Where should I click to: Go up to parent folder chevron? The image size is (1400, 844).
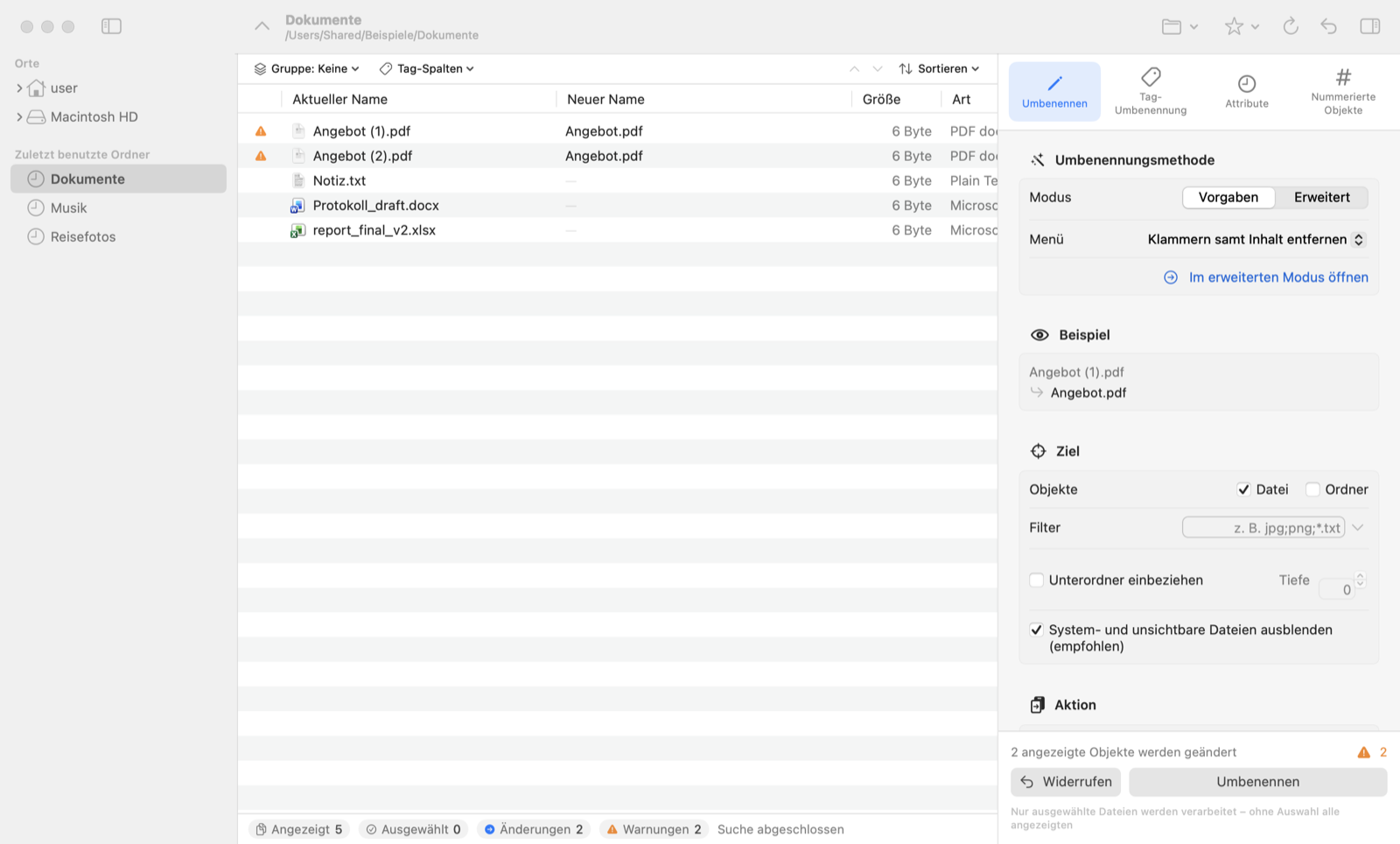click(x=262, y=26)
